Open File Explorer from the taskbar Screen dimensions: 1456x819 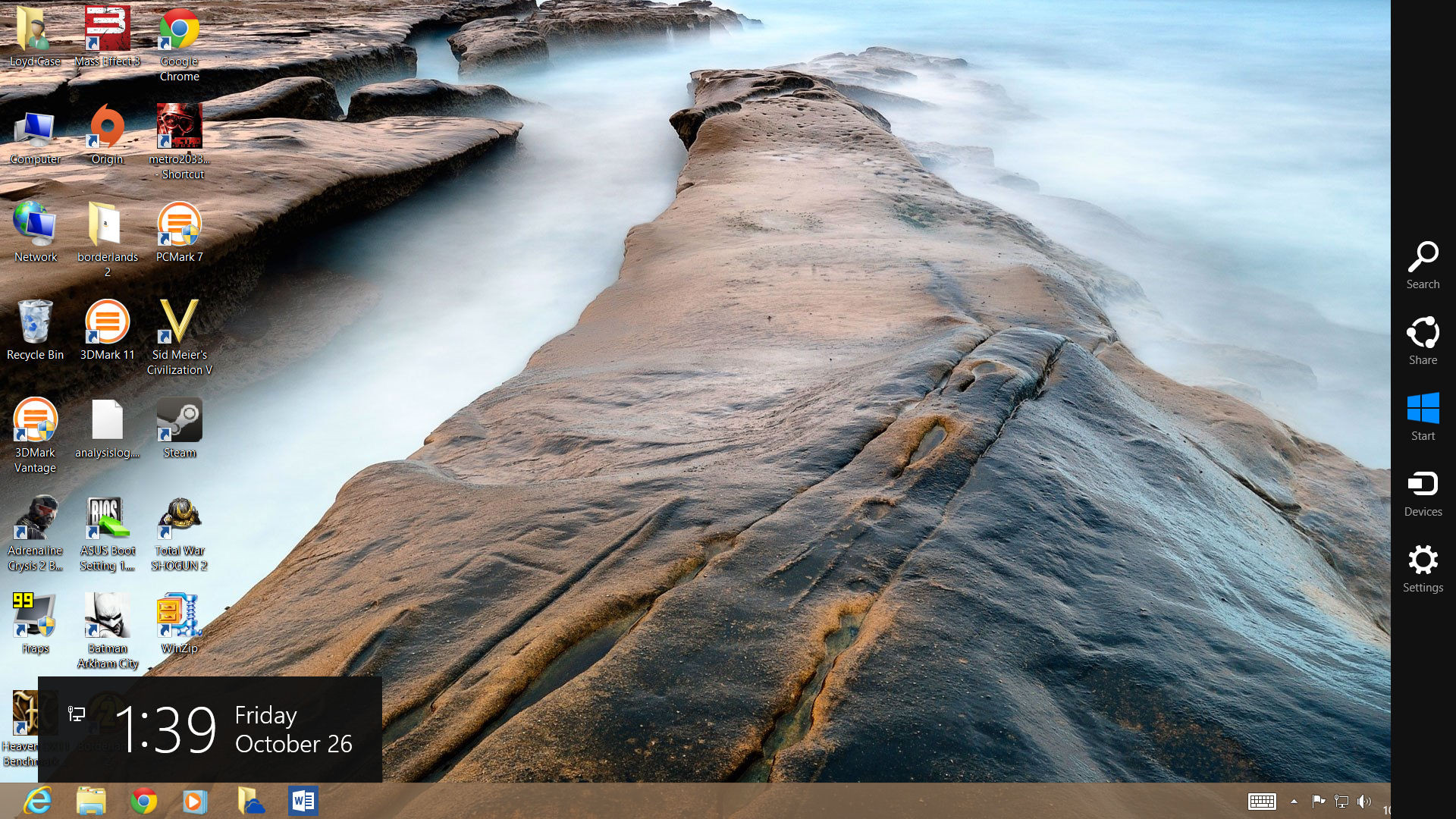(91, 801)
